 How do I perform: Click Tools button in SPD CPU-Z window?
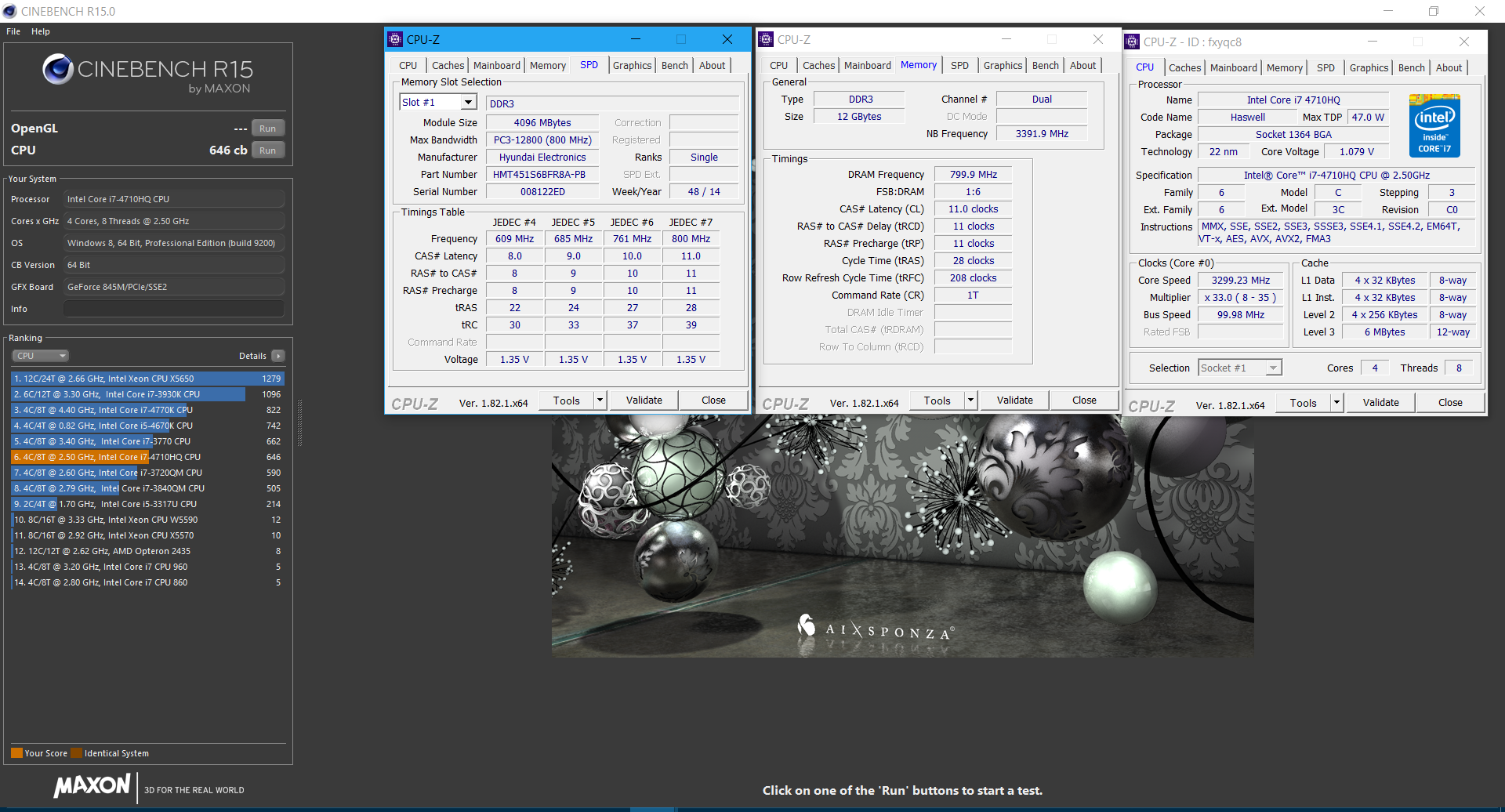(567, 401)
